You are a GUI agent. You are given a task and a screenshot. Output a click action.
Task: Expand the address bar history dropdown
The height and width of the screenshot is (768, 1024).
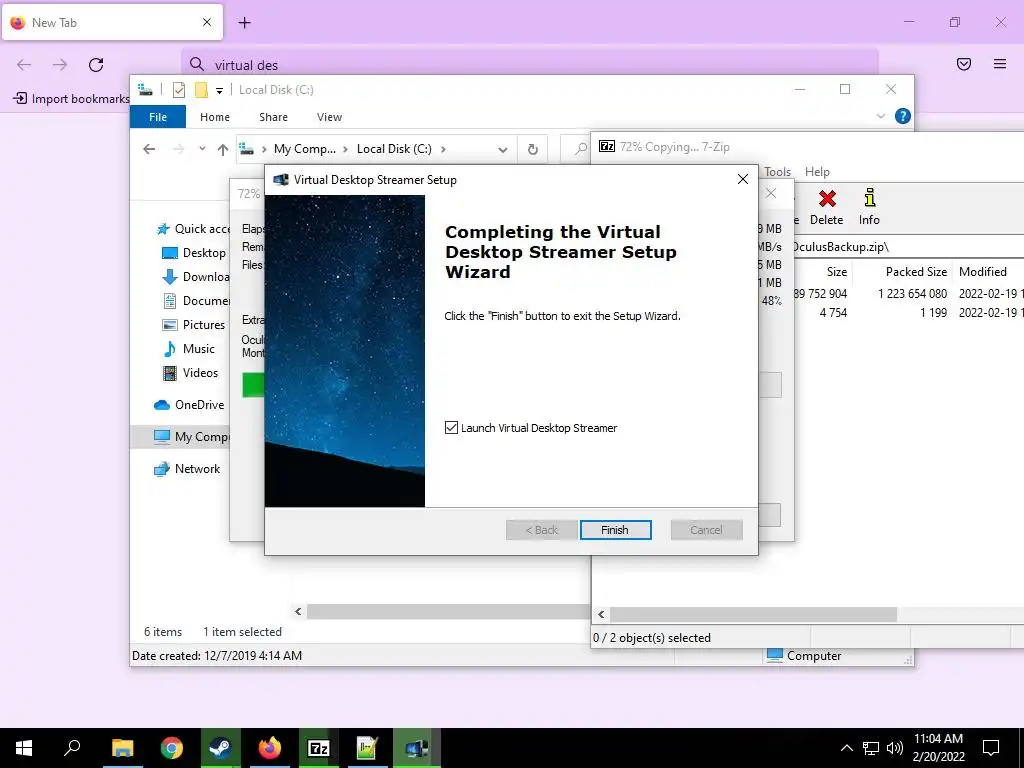pyautogui.click(x=502, y=150)
